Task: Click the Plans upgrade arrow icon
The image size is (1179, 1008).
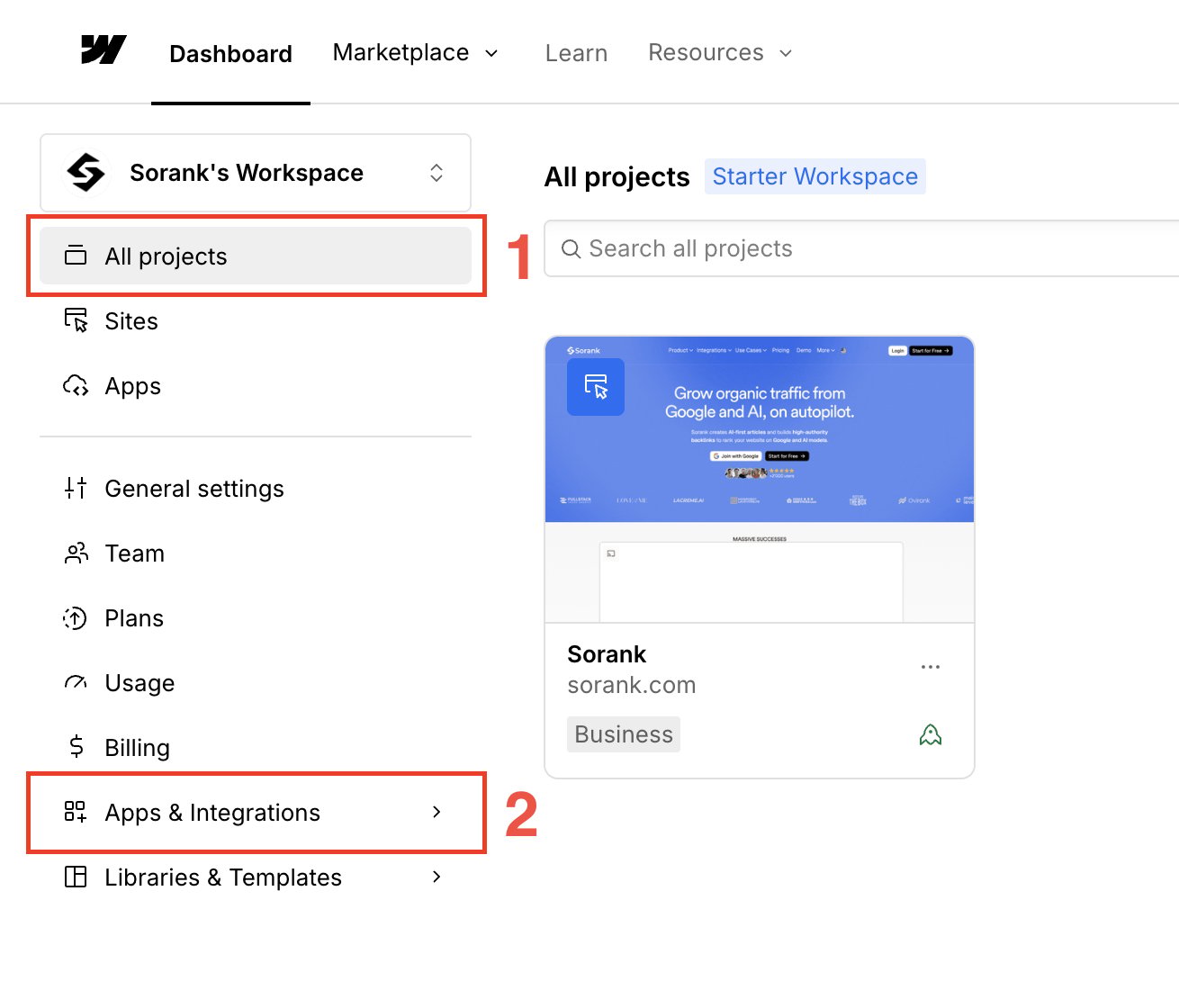Action: [x=76, y=617]
